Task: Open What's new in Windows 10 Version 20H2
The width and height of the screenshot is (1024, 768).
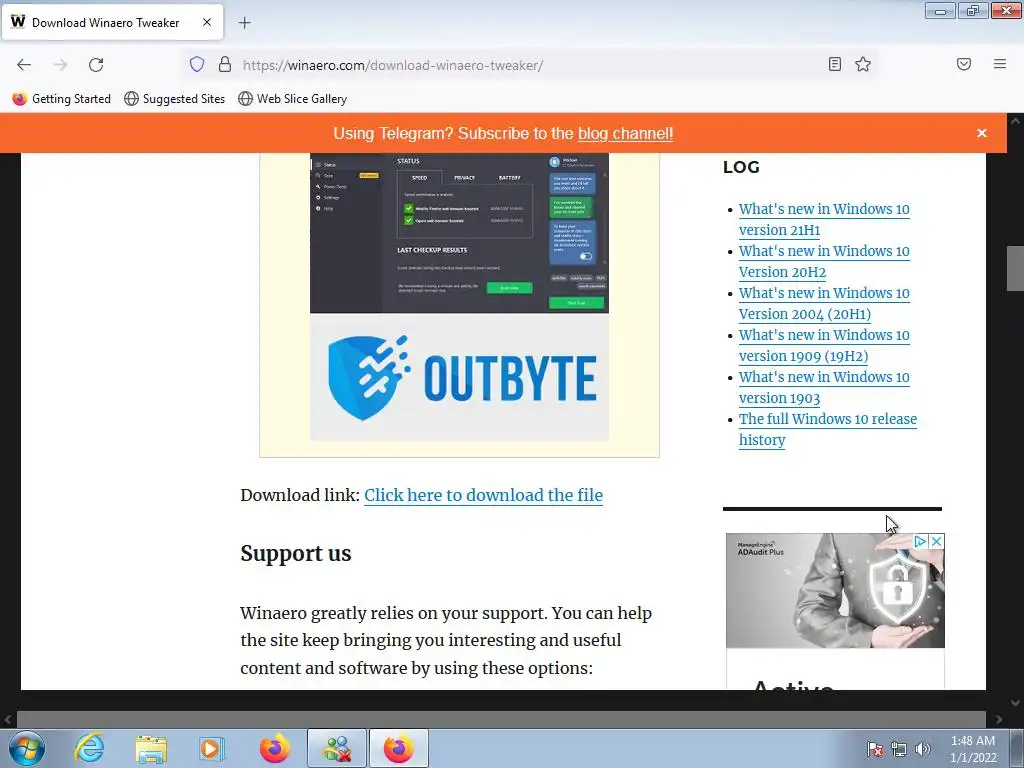Action: (x=824, y=261)
